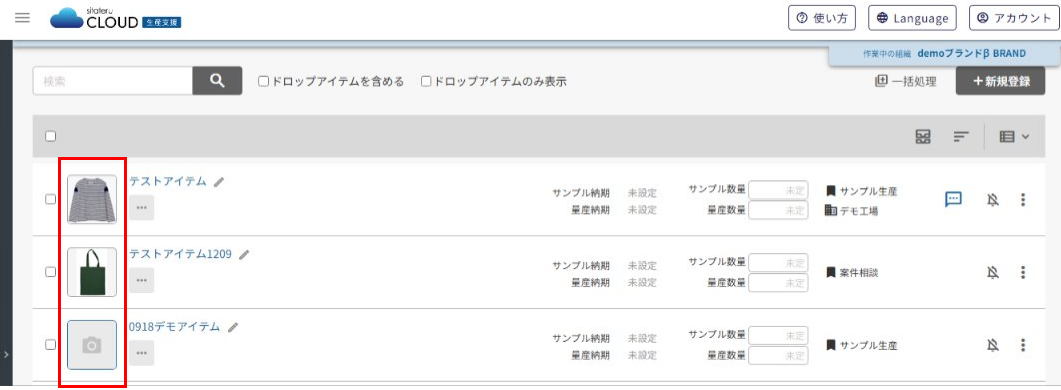Click the green tote bag thumbnail
This screenshot has width=1061, height=390.
point(92,272)
